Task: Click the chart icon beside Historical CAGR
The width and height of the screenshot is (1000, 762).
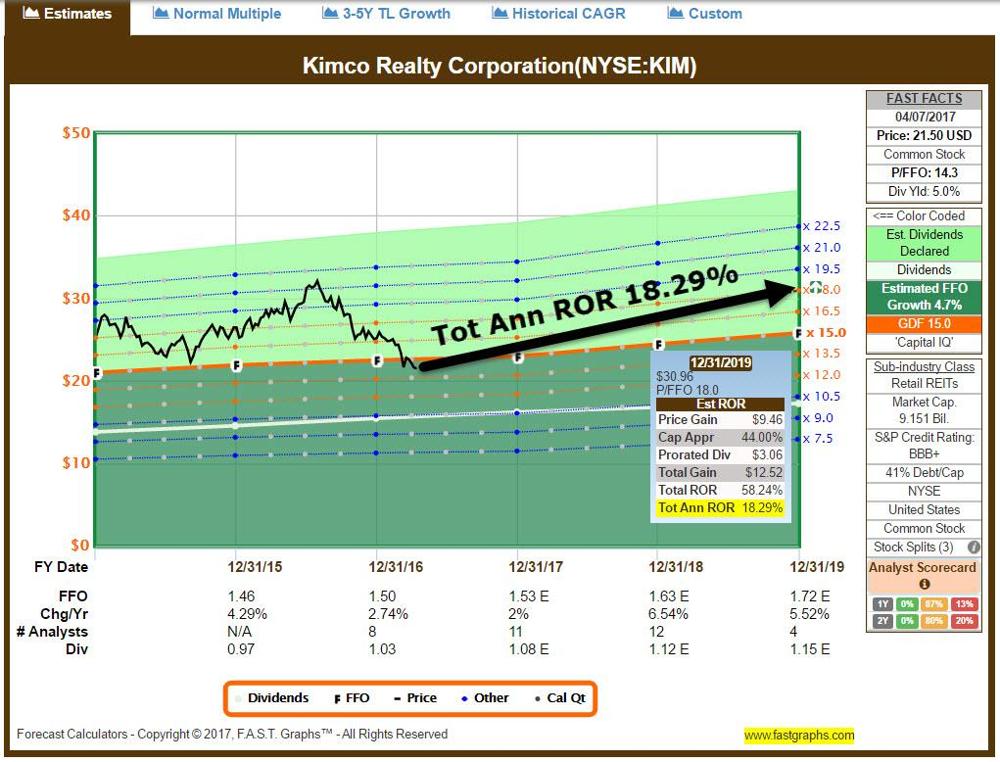Action: [500, 13]
